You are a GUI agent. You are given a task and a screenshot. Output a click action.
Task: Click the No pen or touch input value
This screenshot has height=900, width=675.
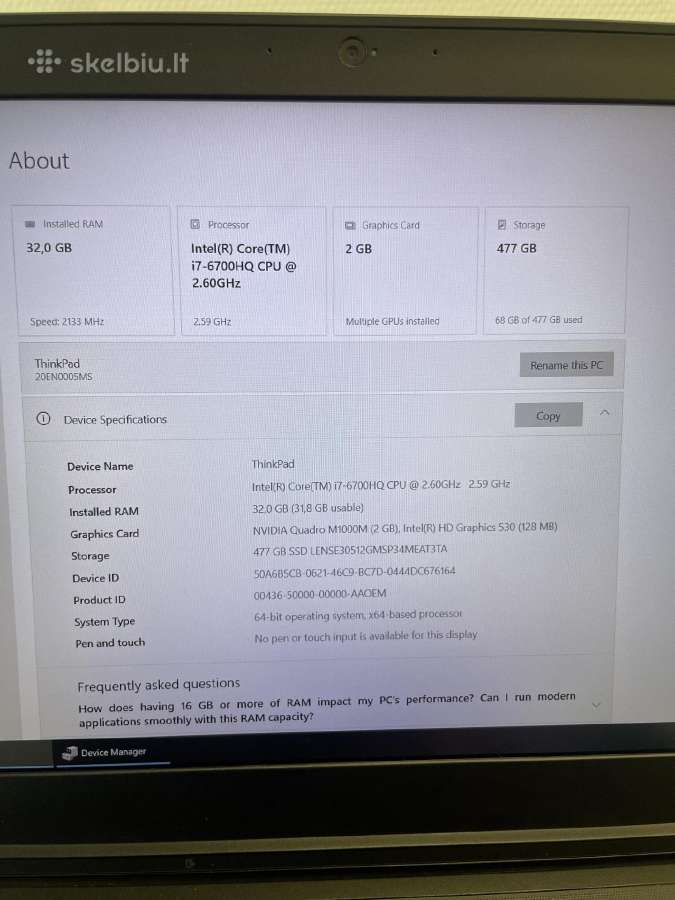click(366, 636)
